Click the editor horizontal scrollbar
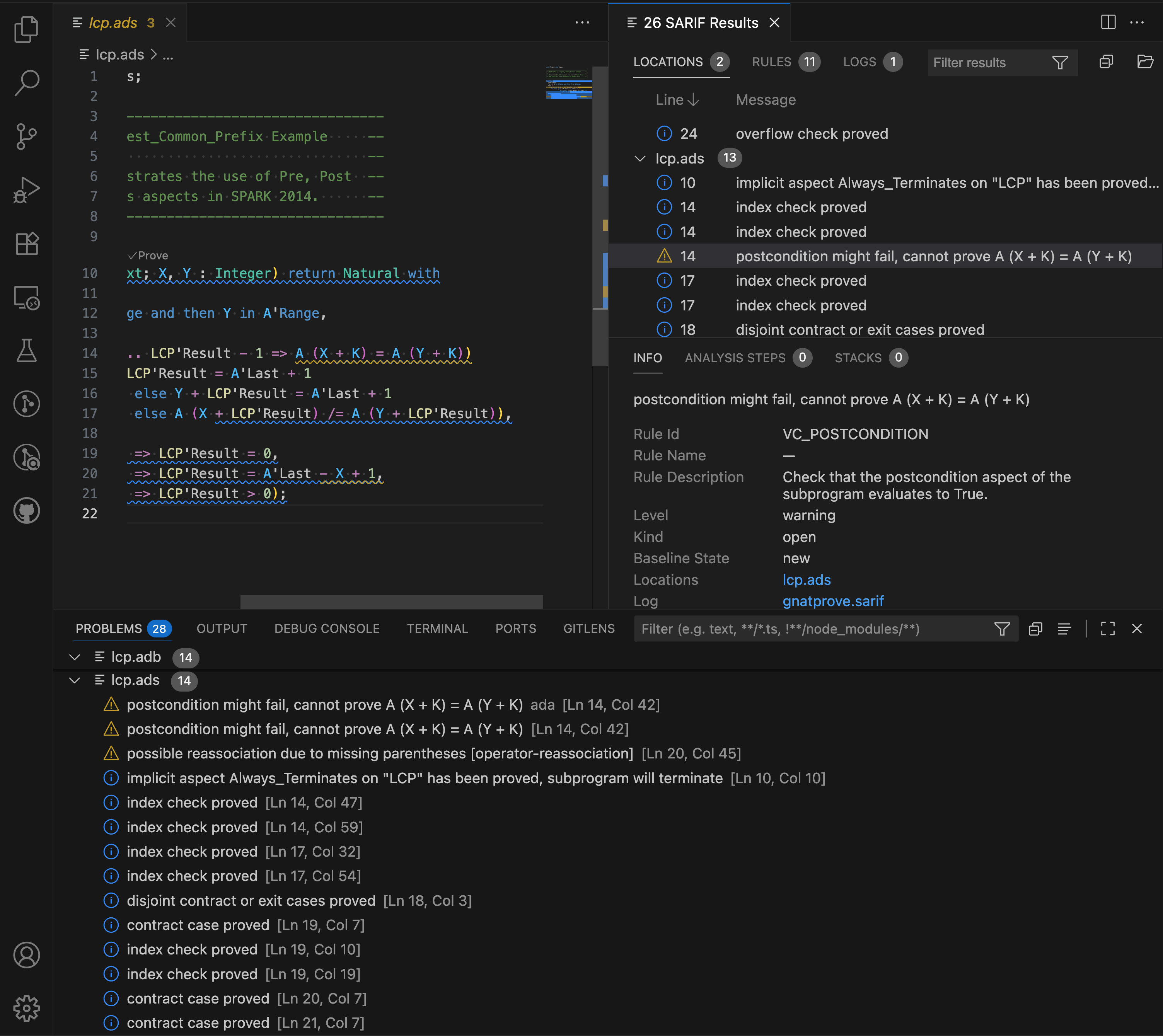Image resolution: width=1163 pixels, height=1036 pixels. [x=391, y=601]
